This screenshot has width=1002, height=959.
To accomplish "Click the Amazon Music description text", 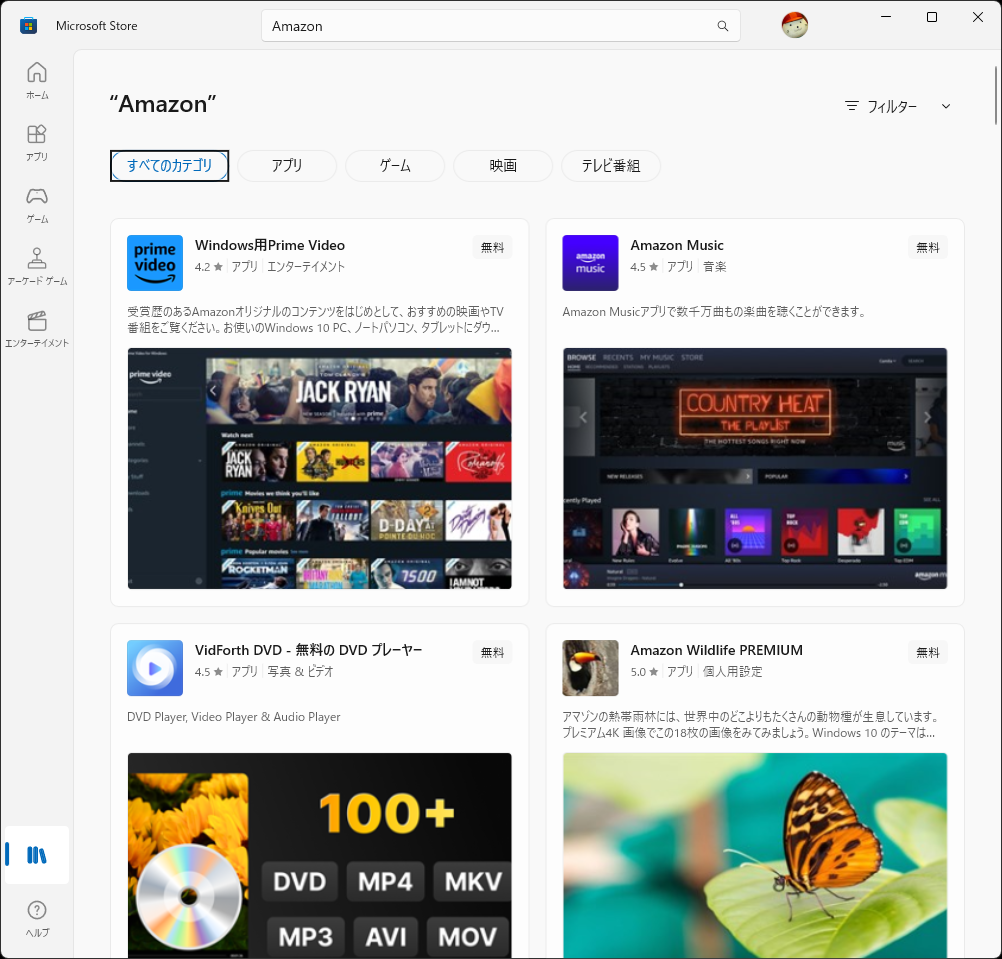I will point(714,312).
